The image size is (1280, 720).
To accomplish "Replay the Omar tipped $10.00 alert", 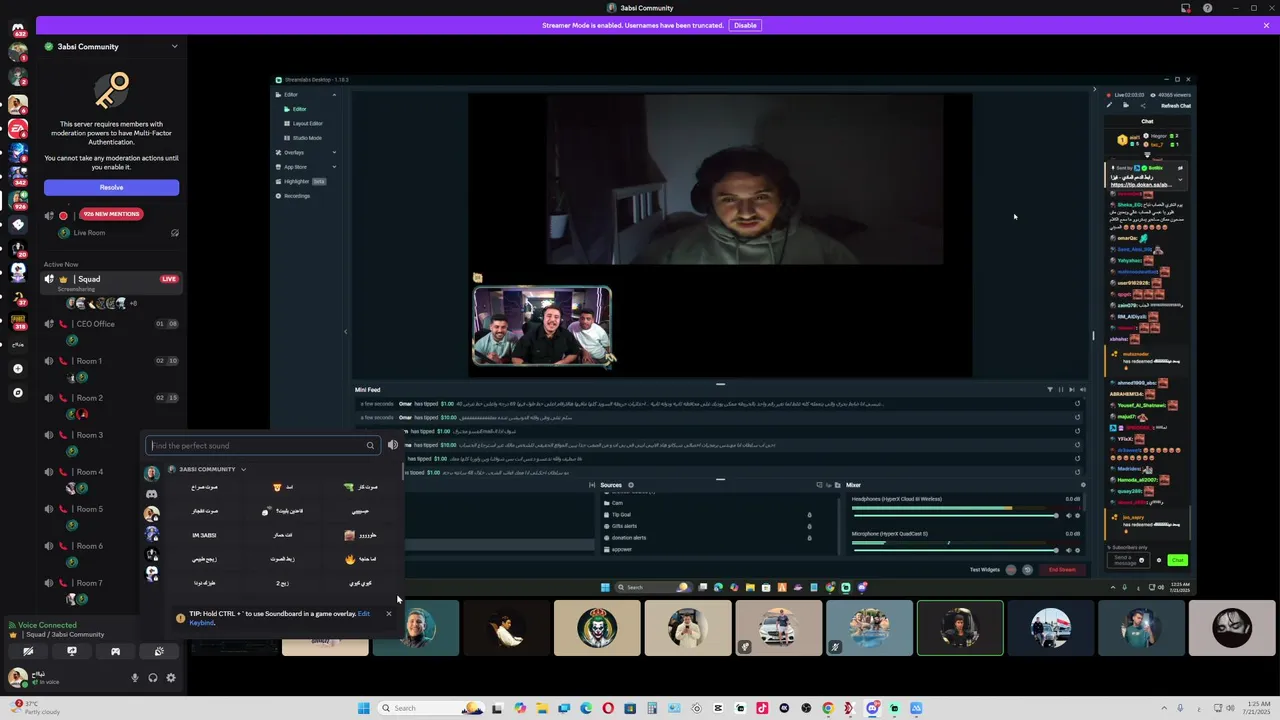I will pos(1077,417).
